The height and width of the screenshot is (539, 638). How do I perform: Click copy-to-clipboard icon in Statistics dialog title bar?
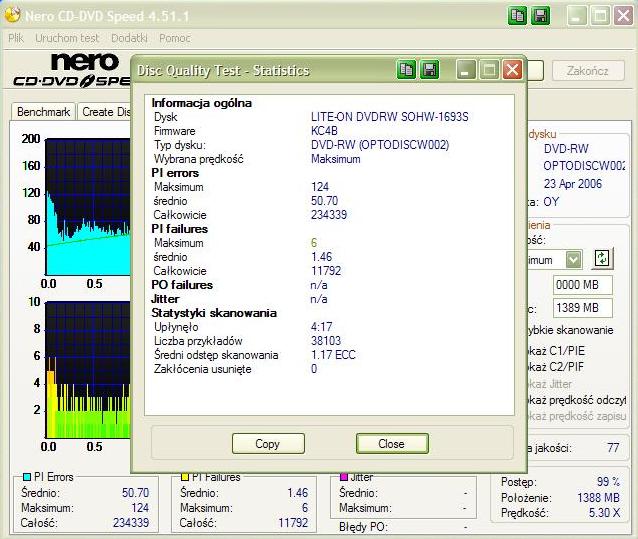[406, 70]
